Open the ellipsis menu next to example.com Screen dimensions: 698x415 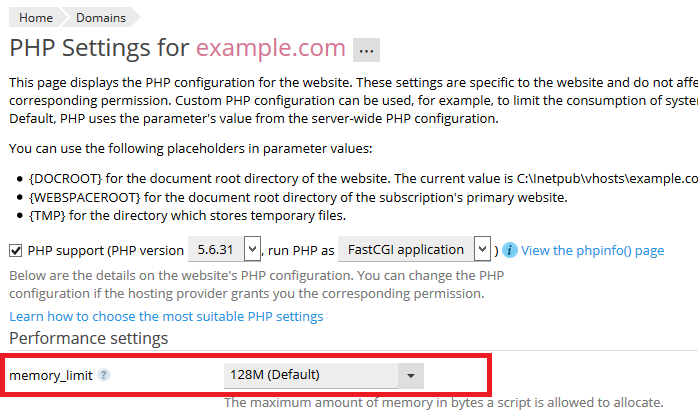[x=366, y=50]
